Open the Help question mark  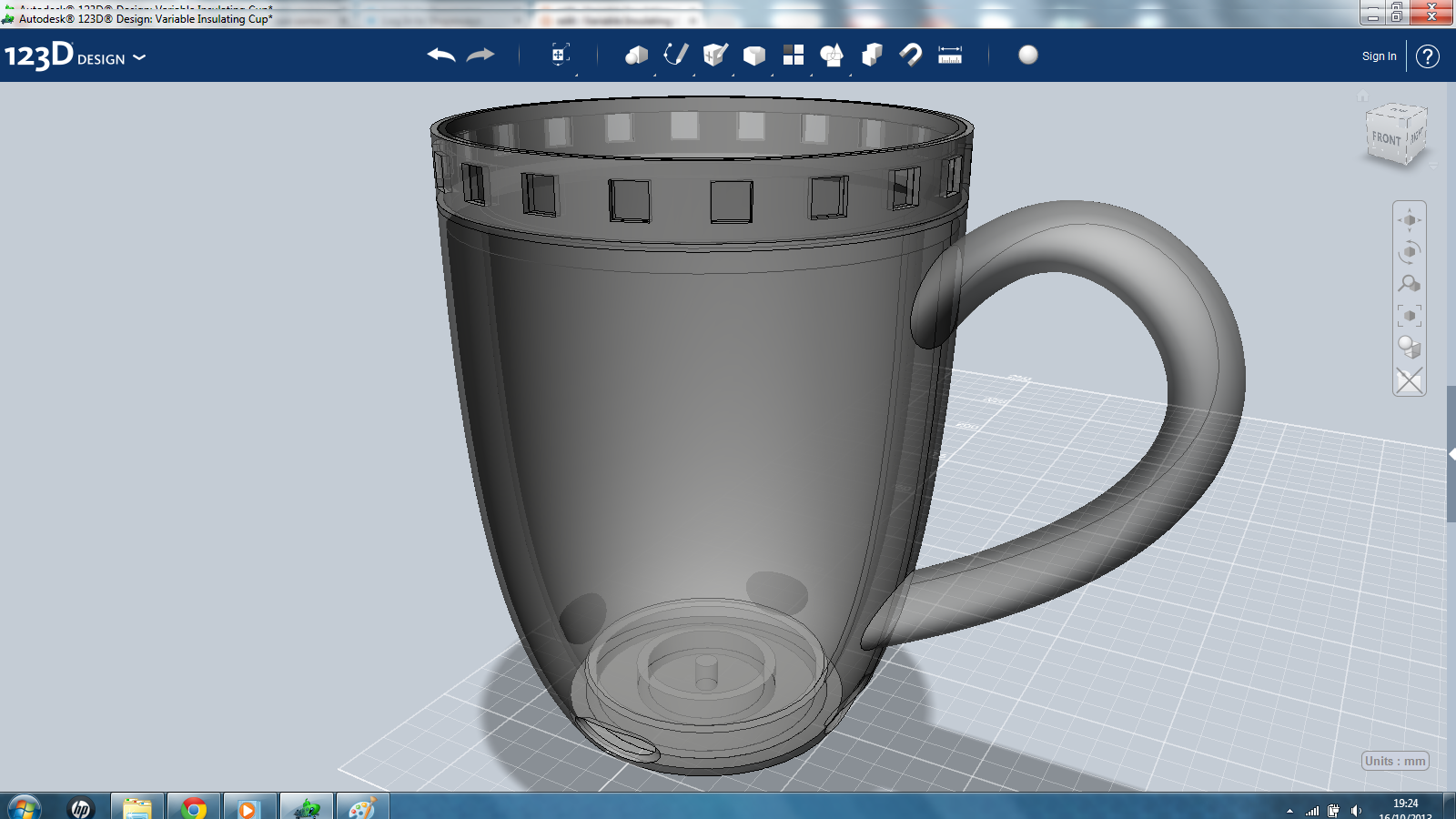point(1426,56)
